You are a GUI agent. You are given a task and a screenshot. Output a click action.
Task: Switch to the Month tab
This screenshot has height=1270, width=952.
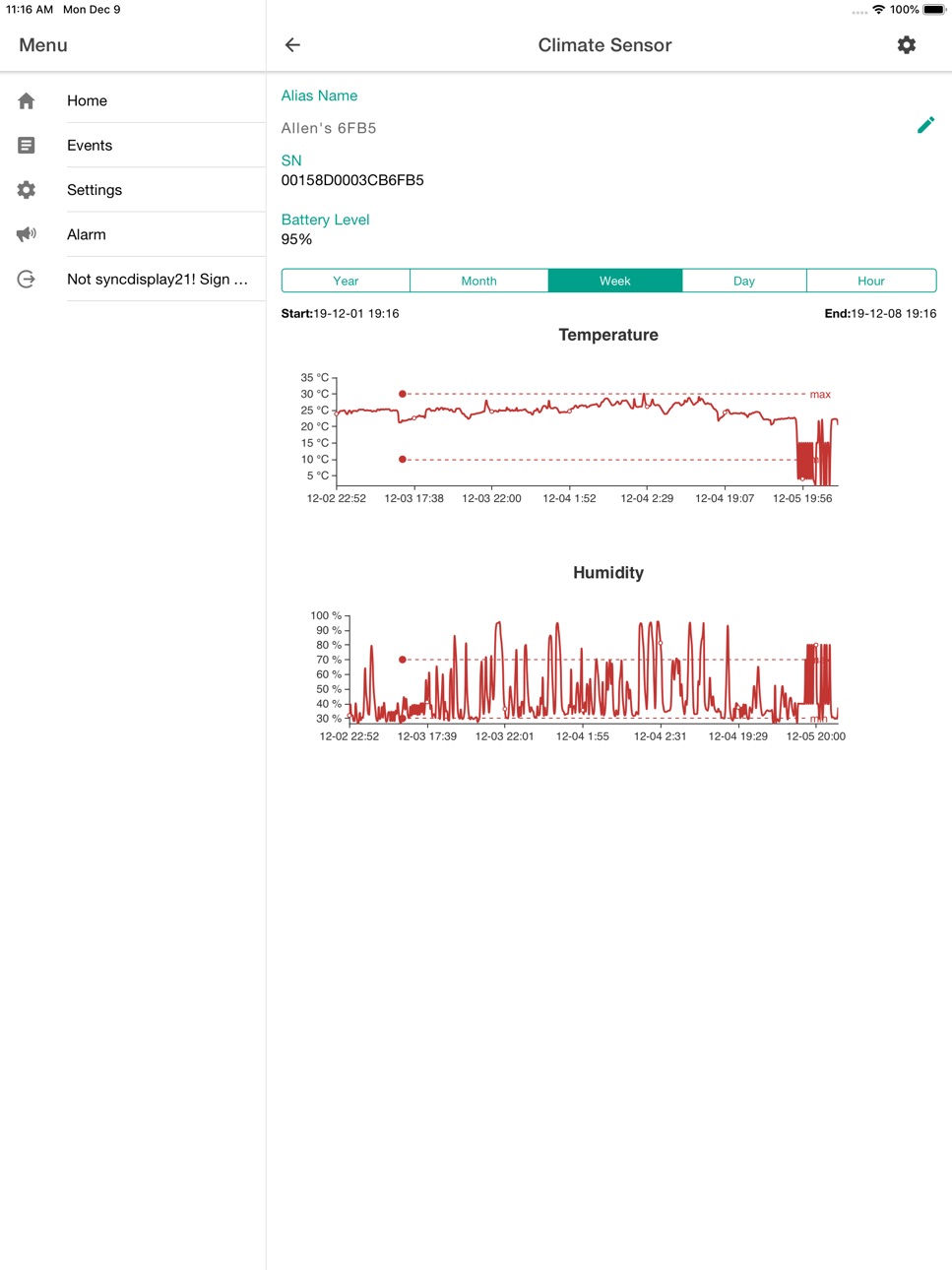point(478,281)
